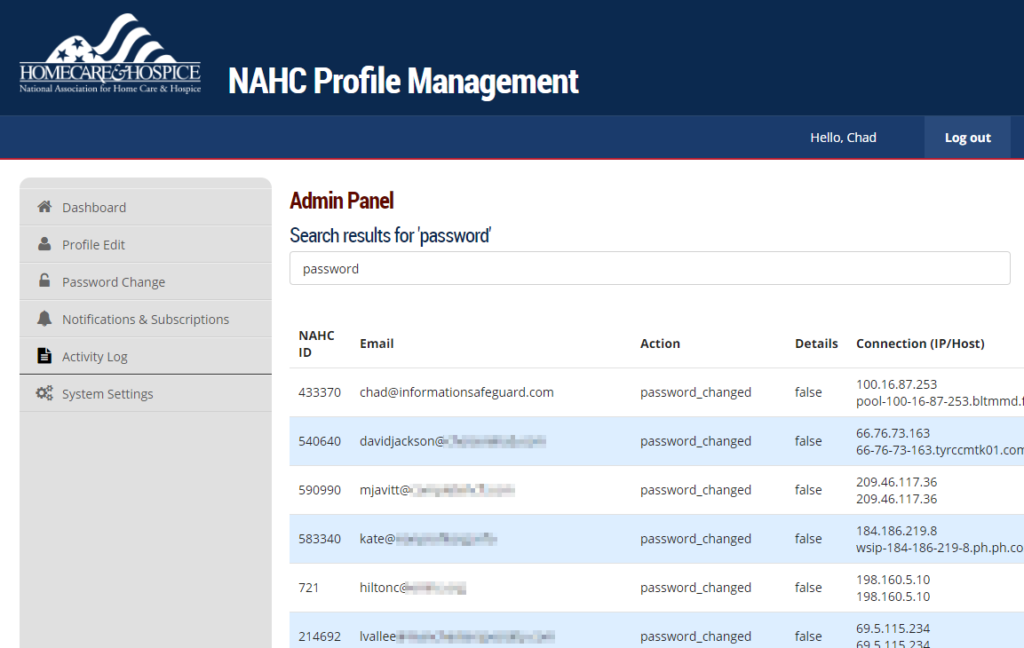Click the Connection (IP/Host) column header
The image size is (1024, 648).
pyautogui.click(x=920, y=343)
